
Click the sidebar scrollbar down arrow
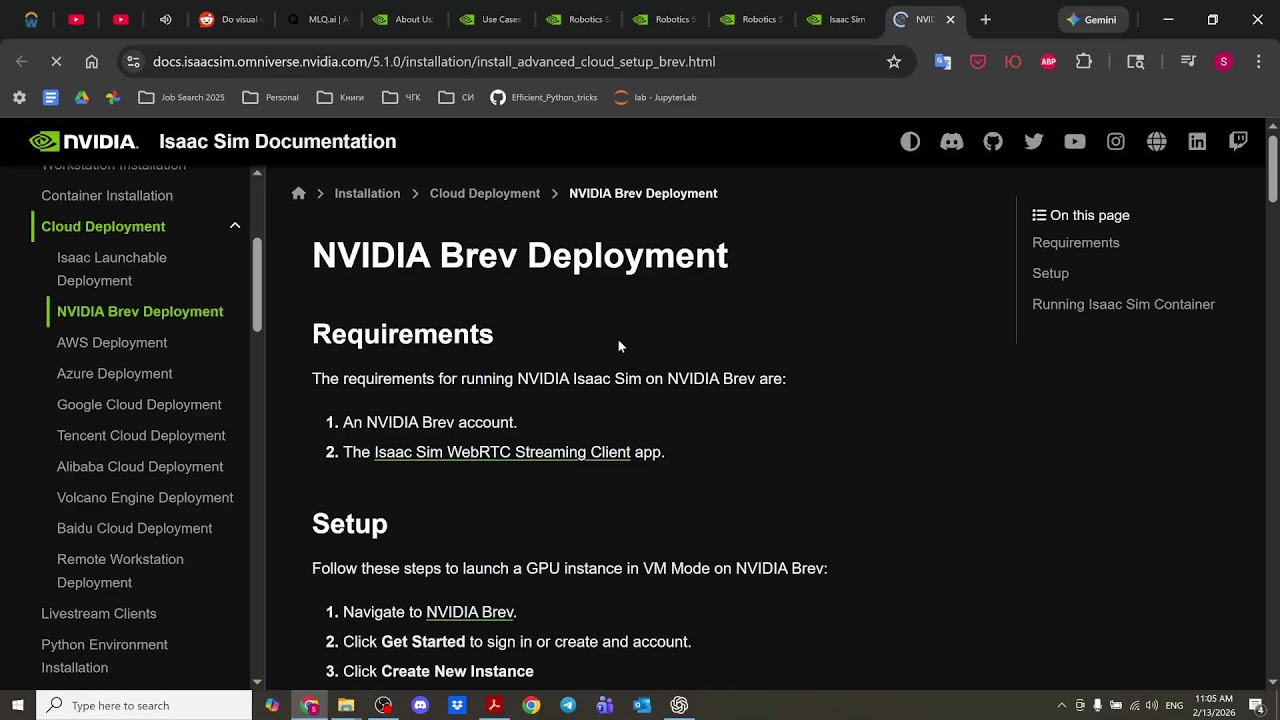(x=257, y=681)
